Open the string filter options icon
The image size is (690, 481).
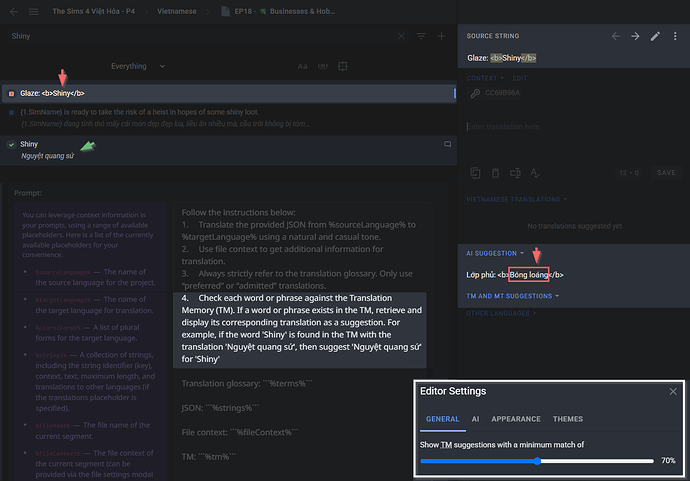tap(421, 36)
